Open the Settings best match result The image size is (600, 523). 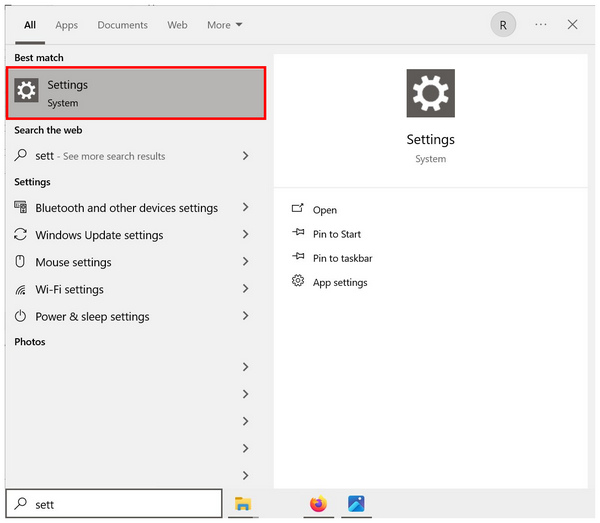[136, 93]
